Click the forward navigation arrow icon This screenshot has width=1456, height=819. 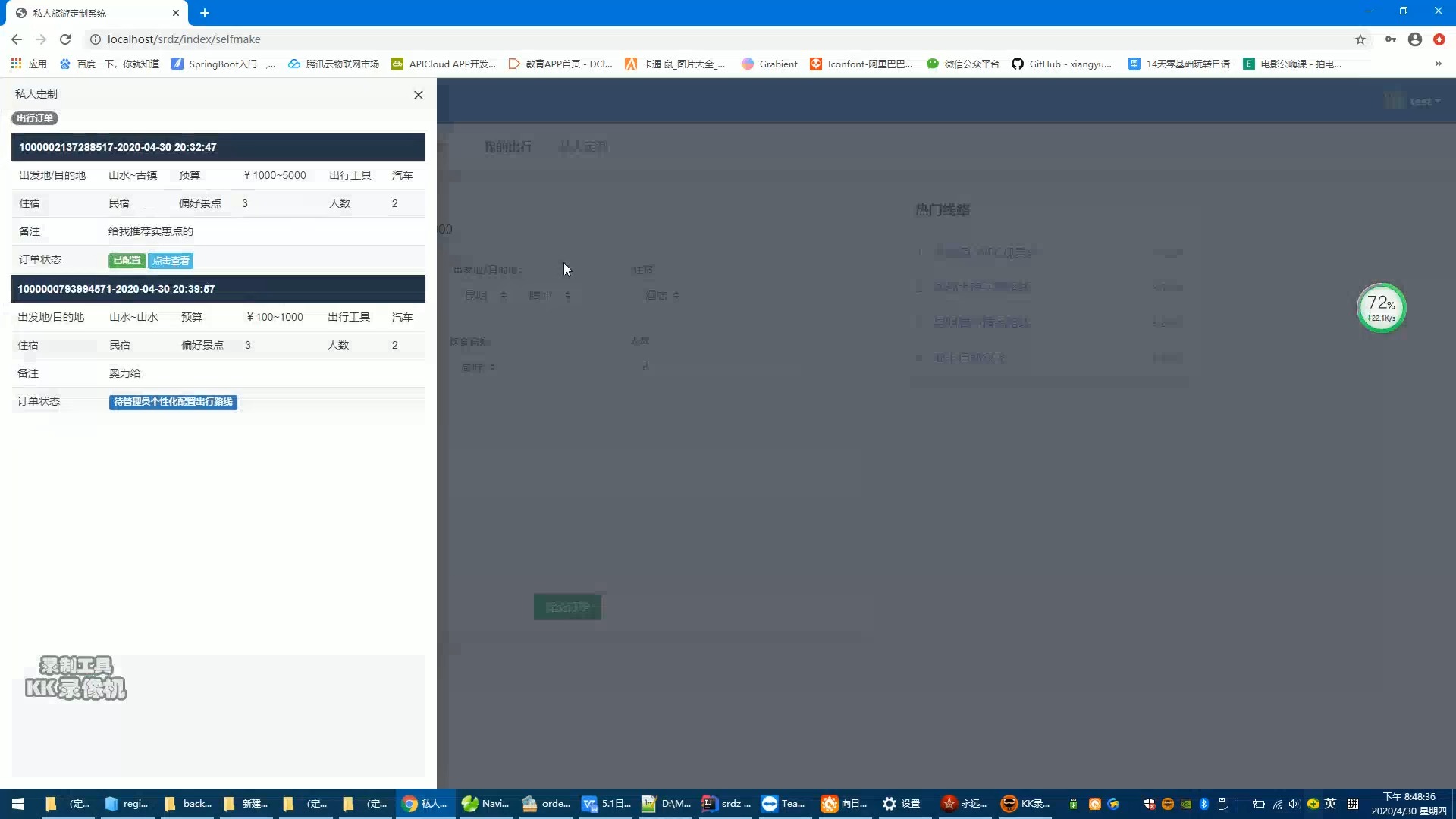coord(40,39)
